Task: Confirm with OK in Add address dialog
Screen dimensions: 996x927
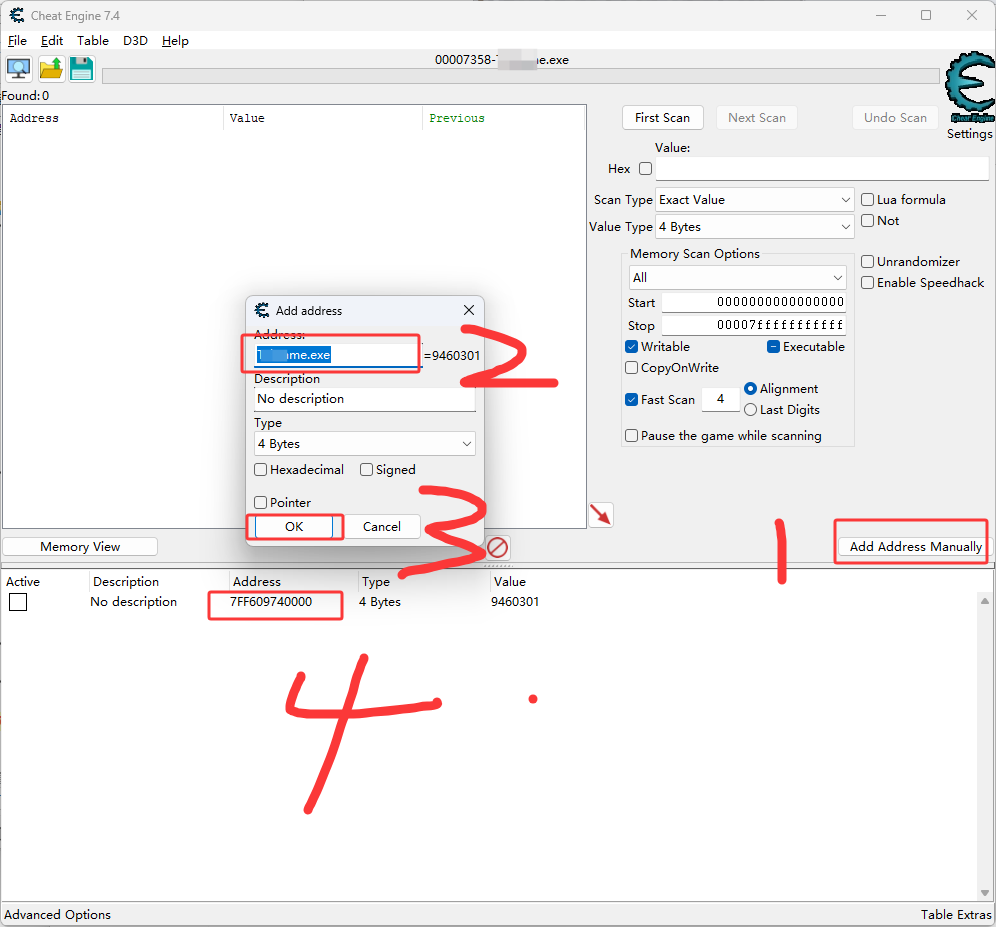Action: coord(294,527)
